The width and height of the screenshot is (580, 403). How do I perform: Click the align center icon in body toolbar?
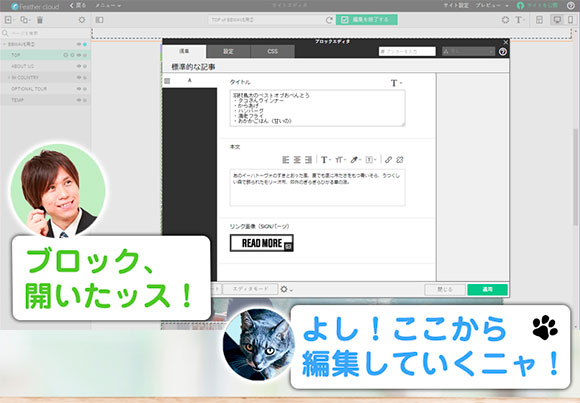click(x=297, y=159)
